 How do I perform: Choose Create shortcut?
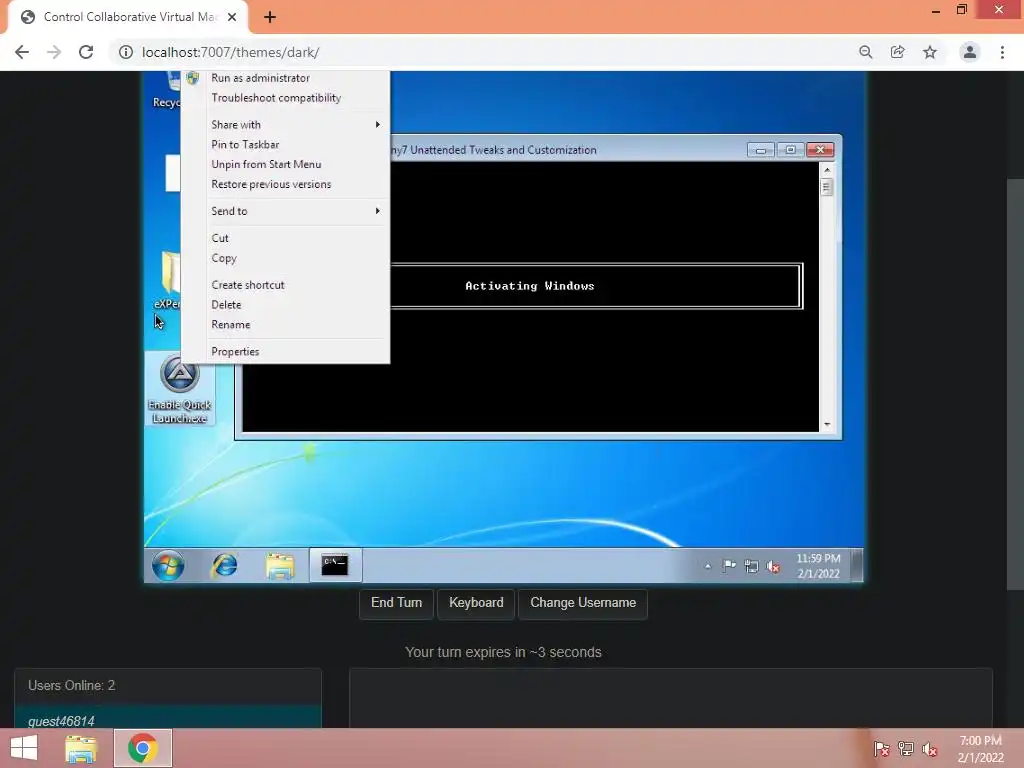(x=285, y=285)
